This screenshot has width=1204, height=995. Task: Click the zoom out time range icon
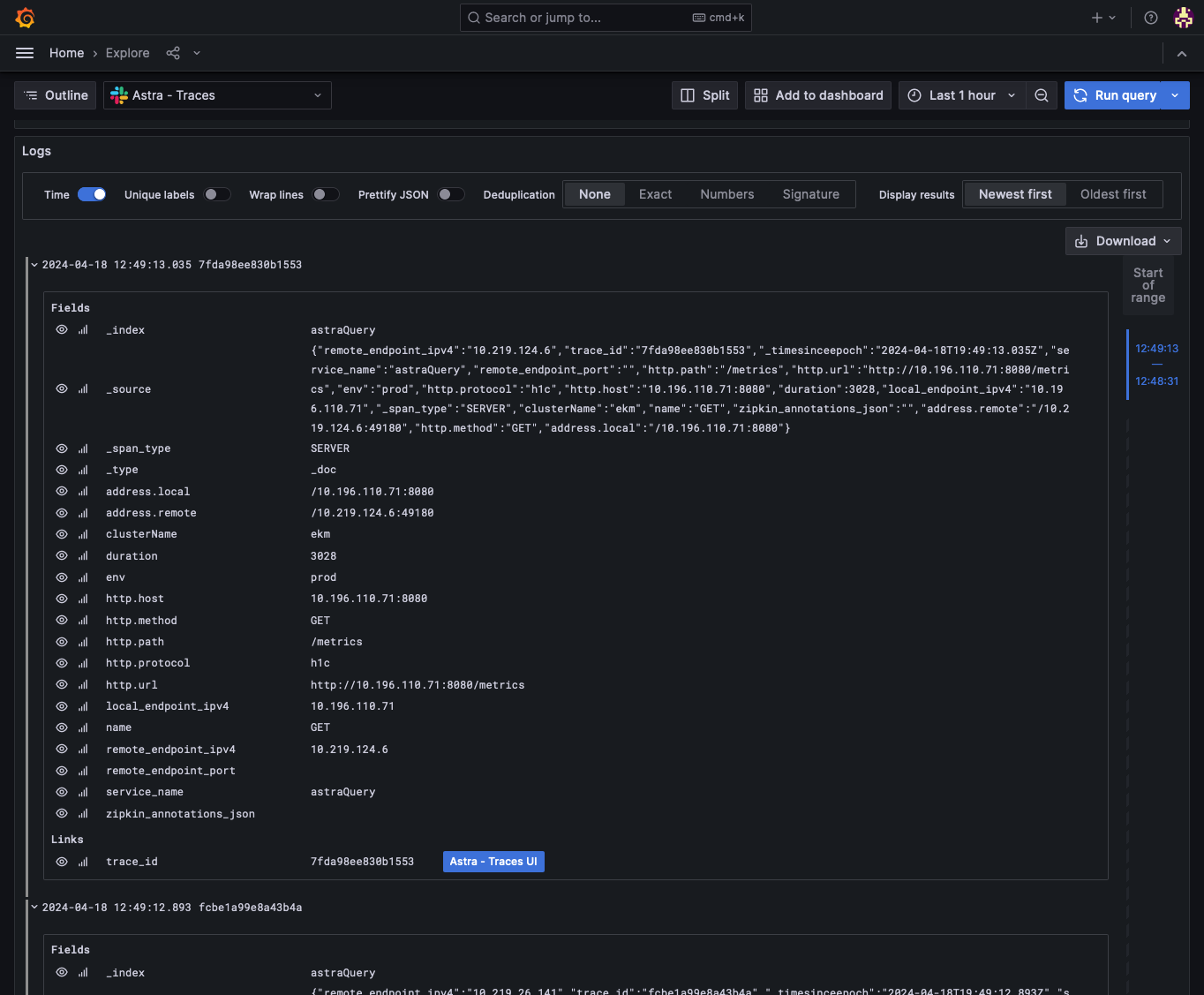[1042, 95]
